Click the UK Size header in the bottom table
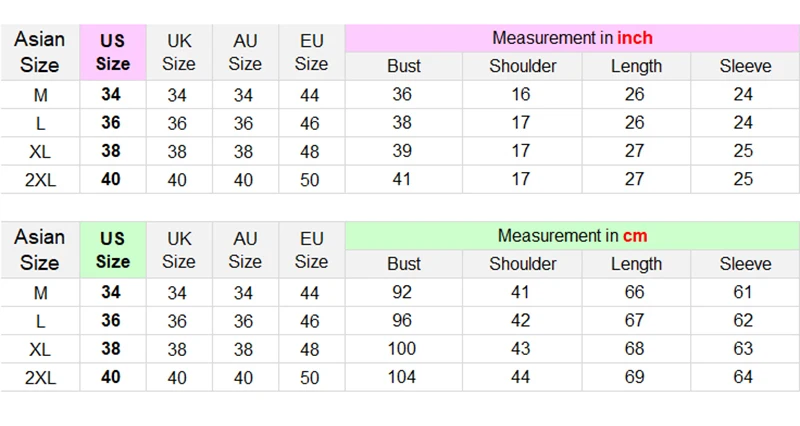The width and height of the screenshot is (800, 426). click(178, 250)
